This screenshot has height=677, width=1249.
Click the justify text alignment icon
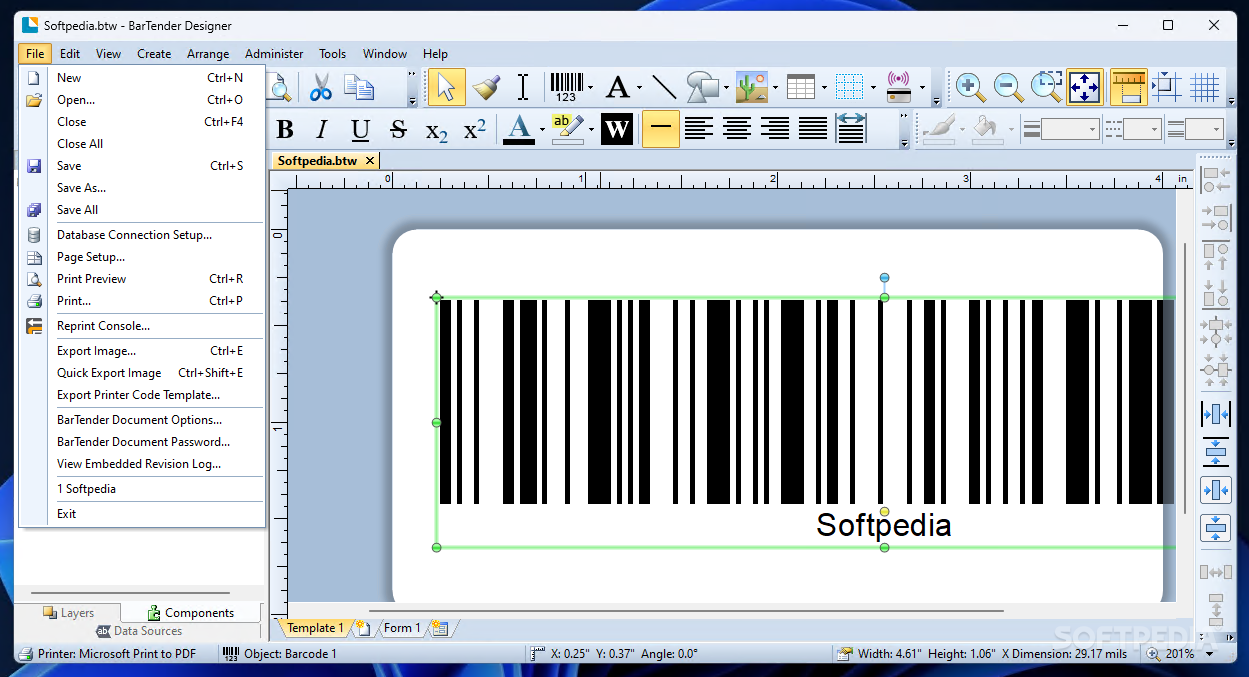coord(813,130)
